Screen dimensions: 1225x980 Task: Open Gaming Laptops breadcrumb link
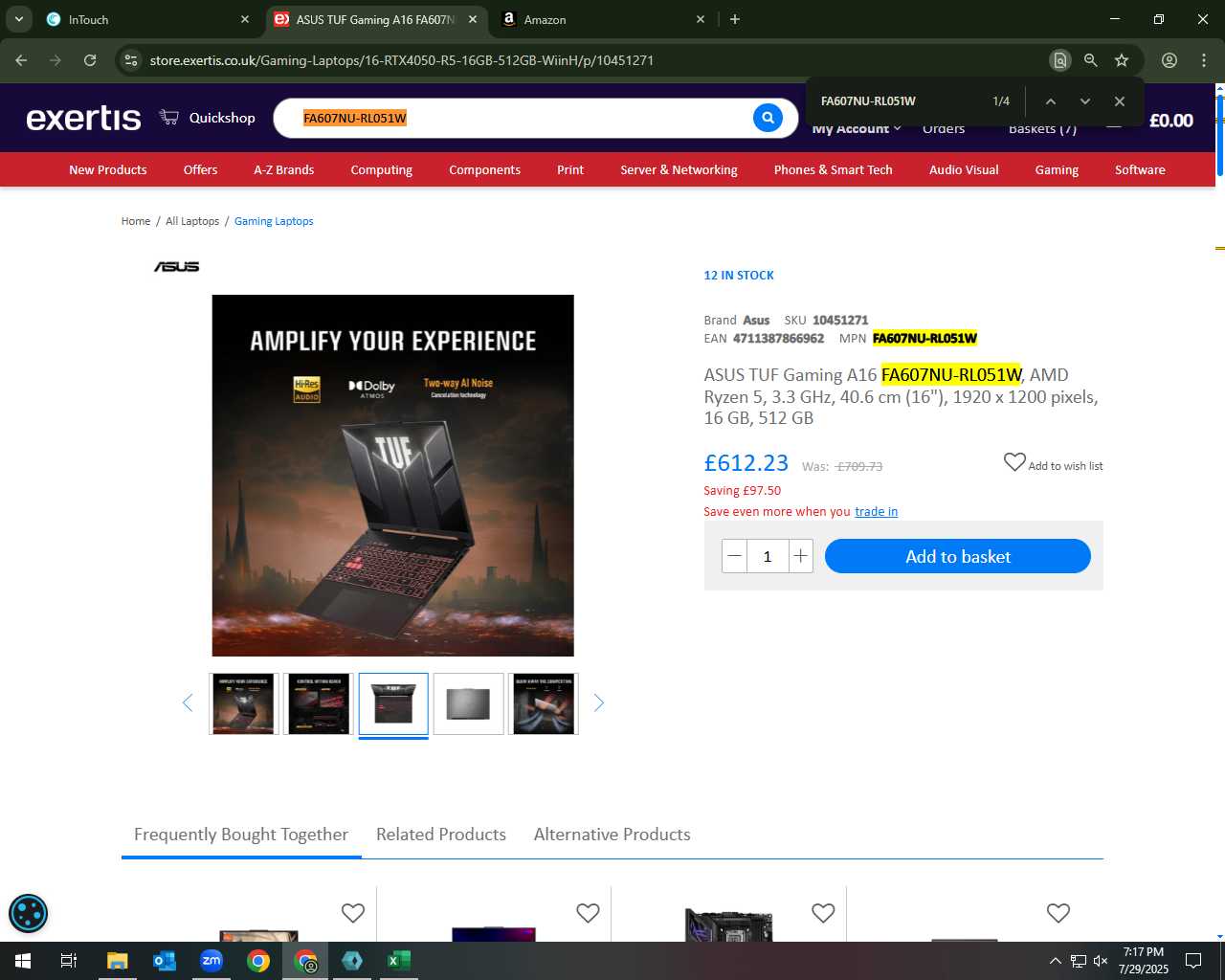coord(274,221)
